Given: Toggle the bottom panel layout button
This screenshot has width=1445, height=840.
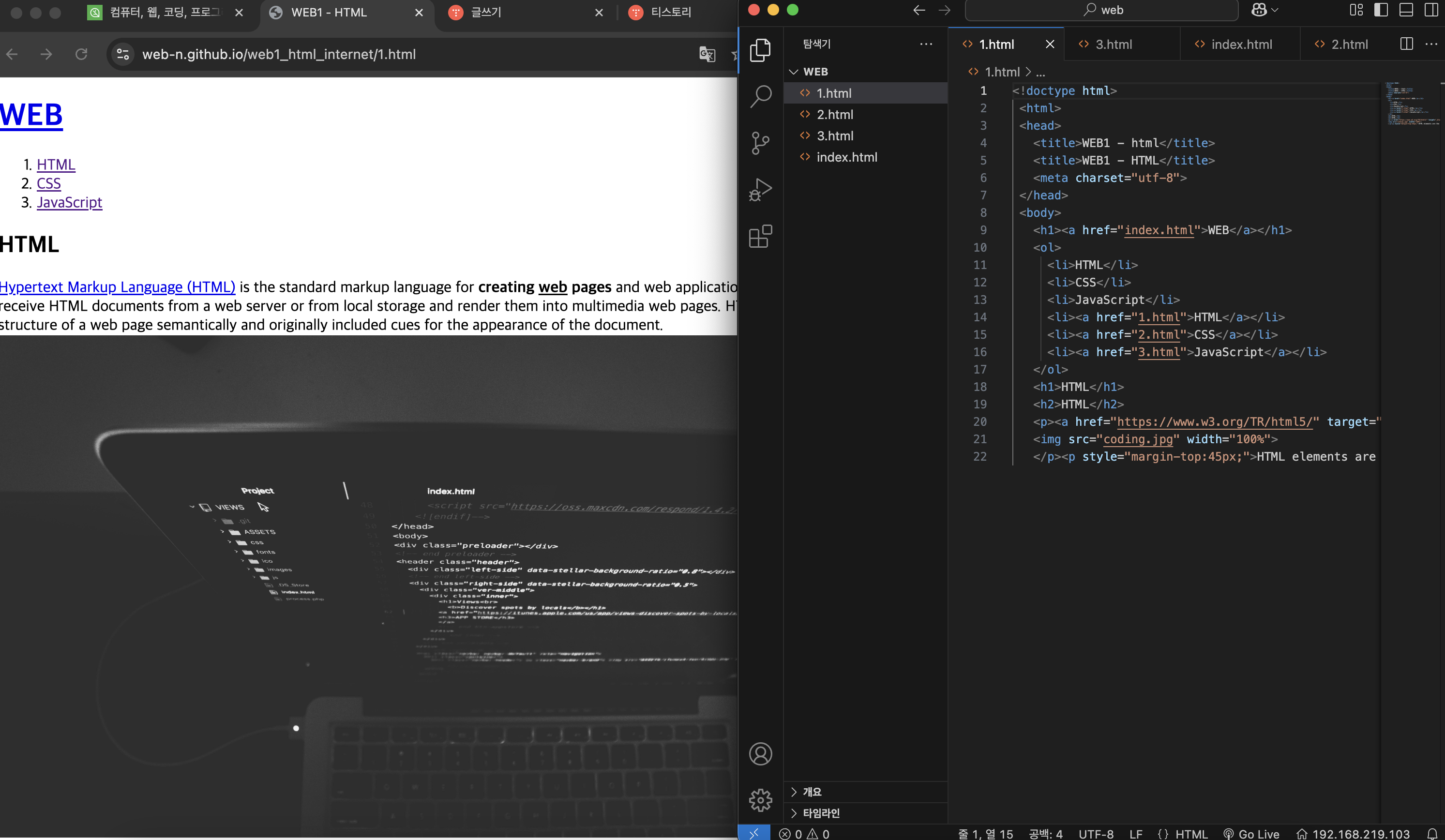Looking at the screenshot, I should click(1406, 10).
